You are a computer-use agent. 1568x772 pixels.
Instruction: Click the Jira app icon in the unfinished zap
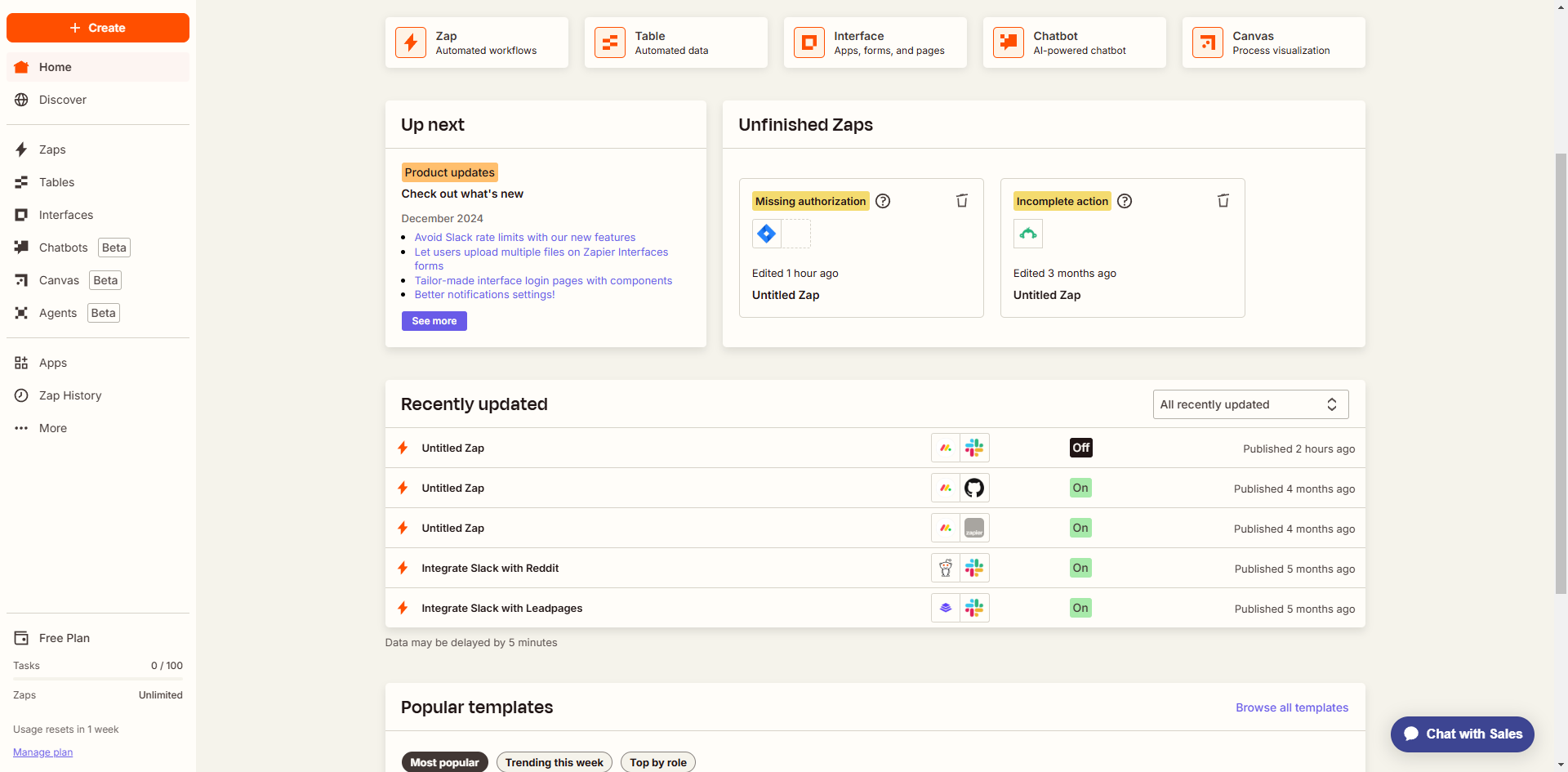click(x=767, y=234)
